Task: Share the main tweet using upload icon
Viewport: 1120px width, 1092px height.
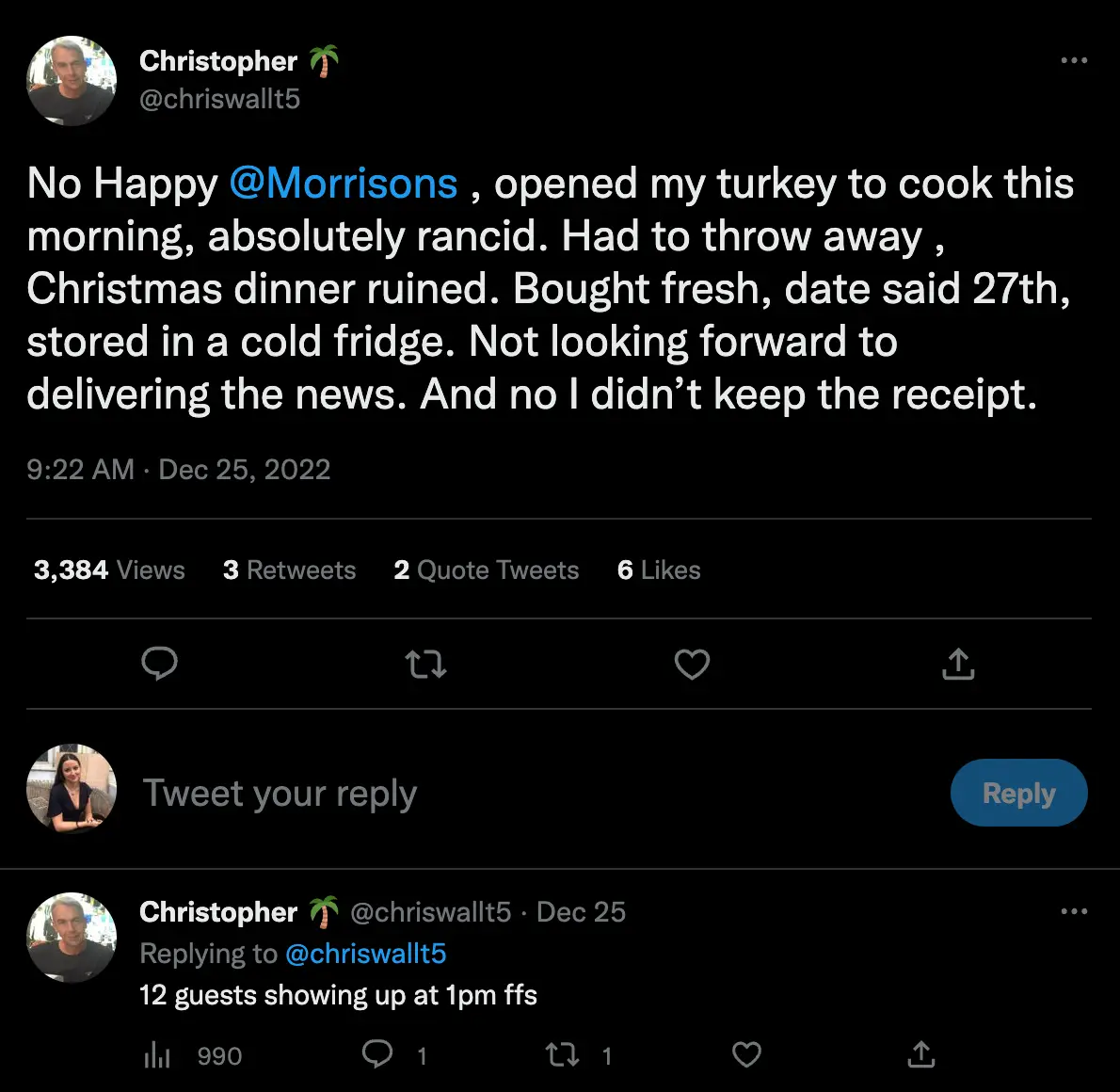Action: coord(958,665)
